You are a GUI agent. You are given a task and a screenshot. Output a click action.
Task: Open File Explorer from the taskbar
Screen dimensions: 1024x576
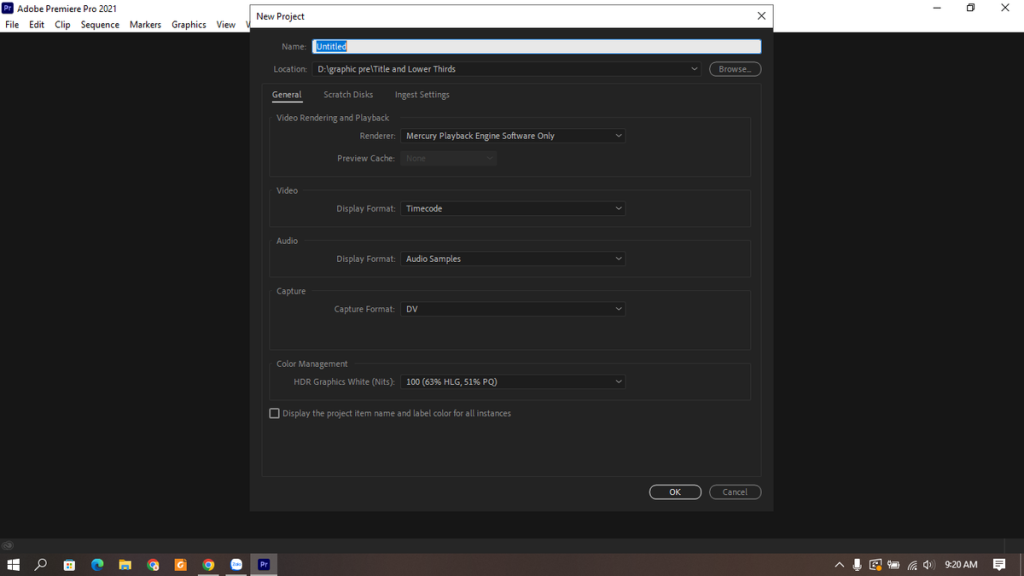(125, 565)
